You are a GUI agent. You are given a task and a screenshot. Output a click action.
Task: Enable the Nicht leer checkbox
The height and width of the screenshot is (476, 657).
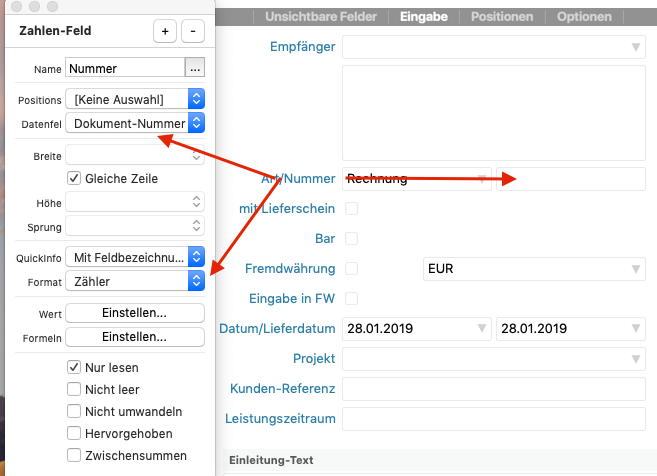click(x=74, y=389)
